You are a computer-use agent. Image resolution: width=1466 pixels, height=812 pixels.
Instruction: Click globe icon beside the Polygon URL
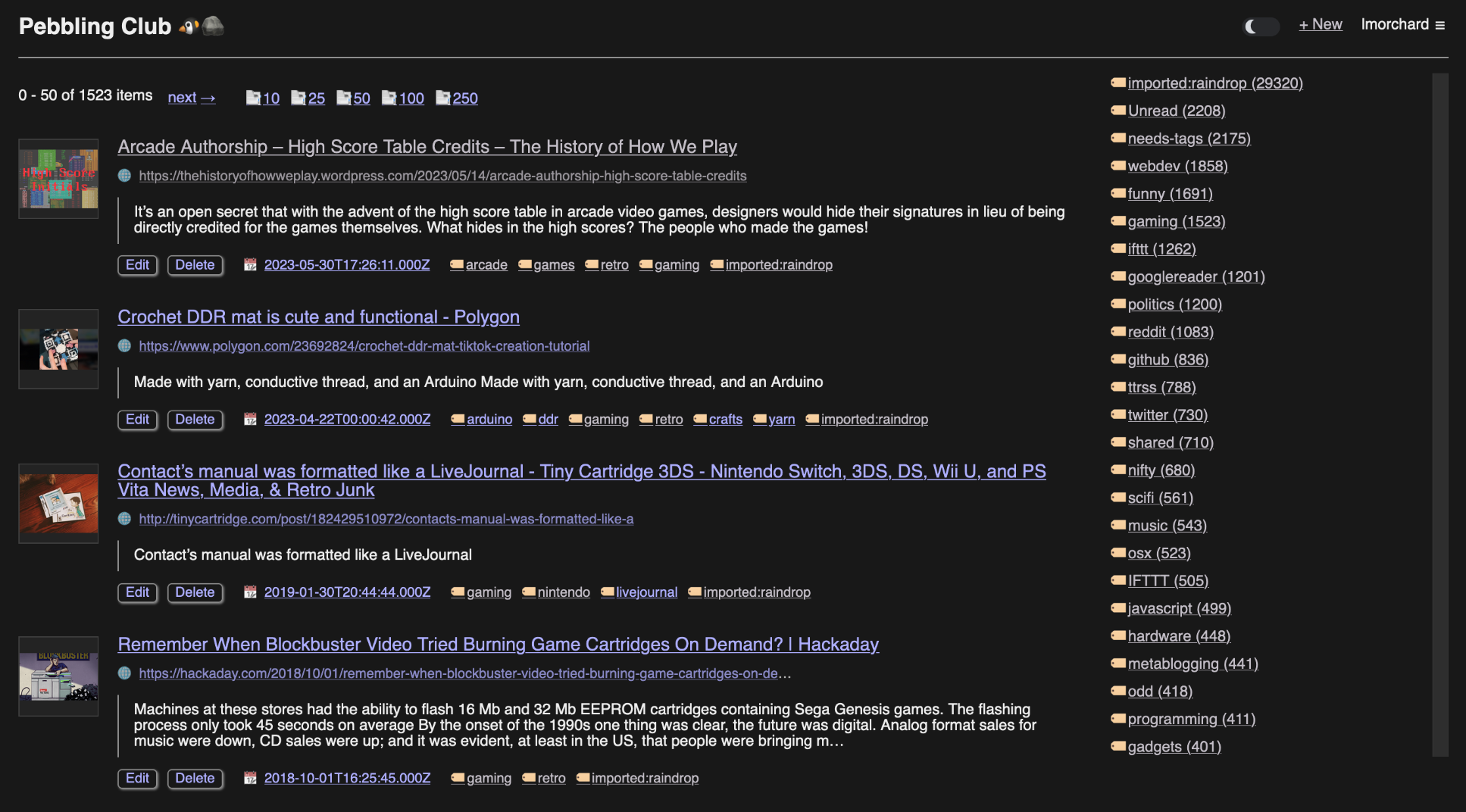[x=125, y=346]
